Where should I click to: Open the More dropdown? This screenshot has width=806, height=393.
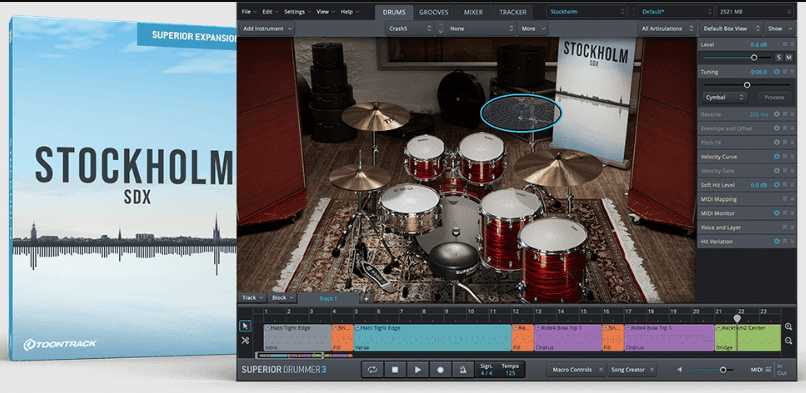(533, 29)
